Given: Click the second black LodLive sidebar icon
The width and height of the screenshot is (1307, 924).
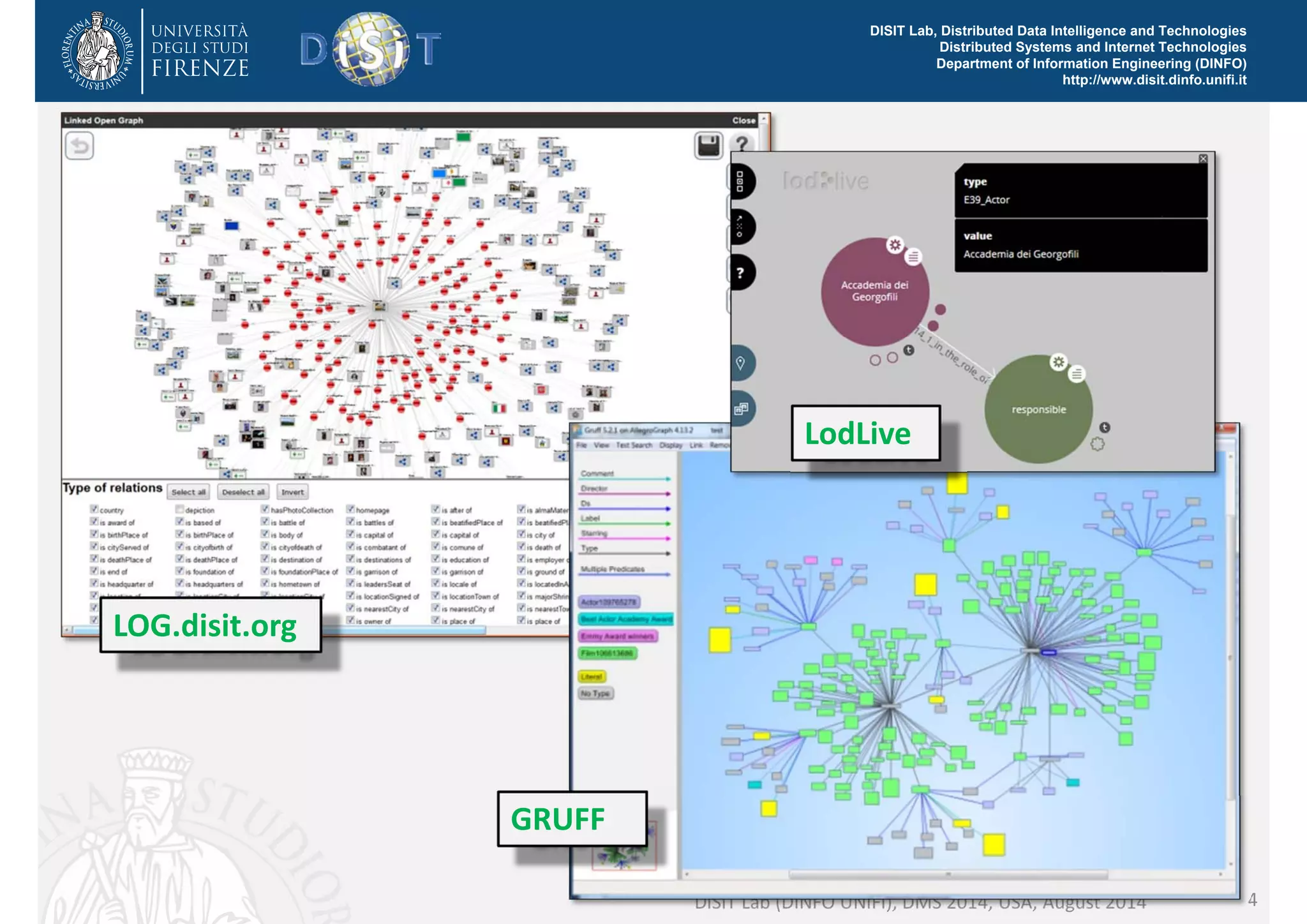Looking at the screenshot, I should 741,227.
